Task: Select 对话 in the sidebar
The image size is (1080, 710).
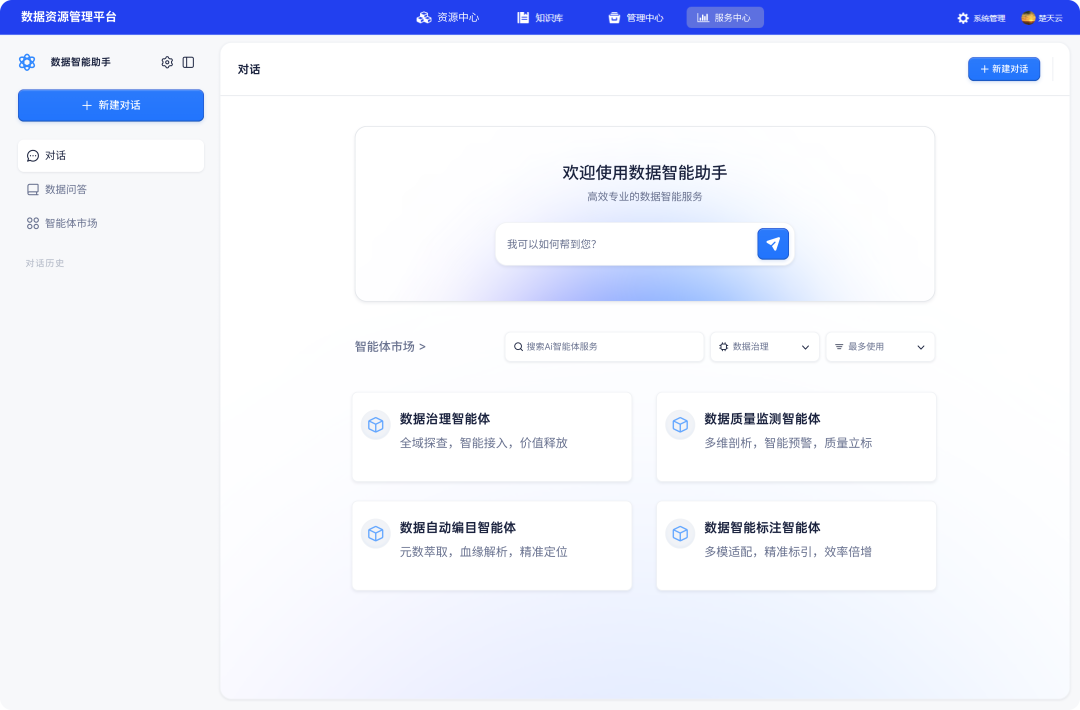Action: click(111, 156)
